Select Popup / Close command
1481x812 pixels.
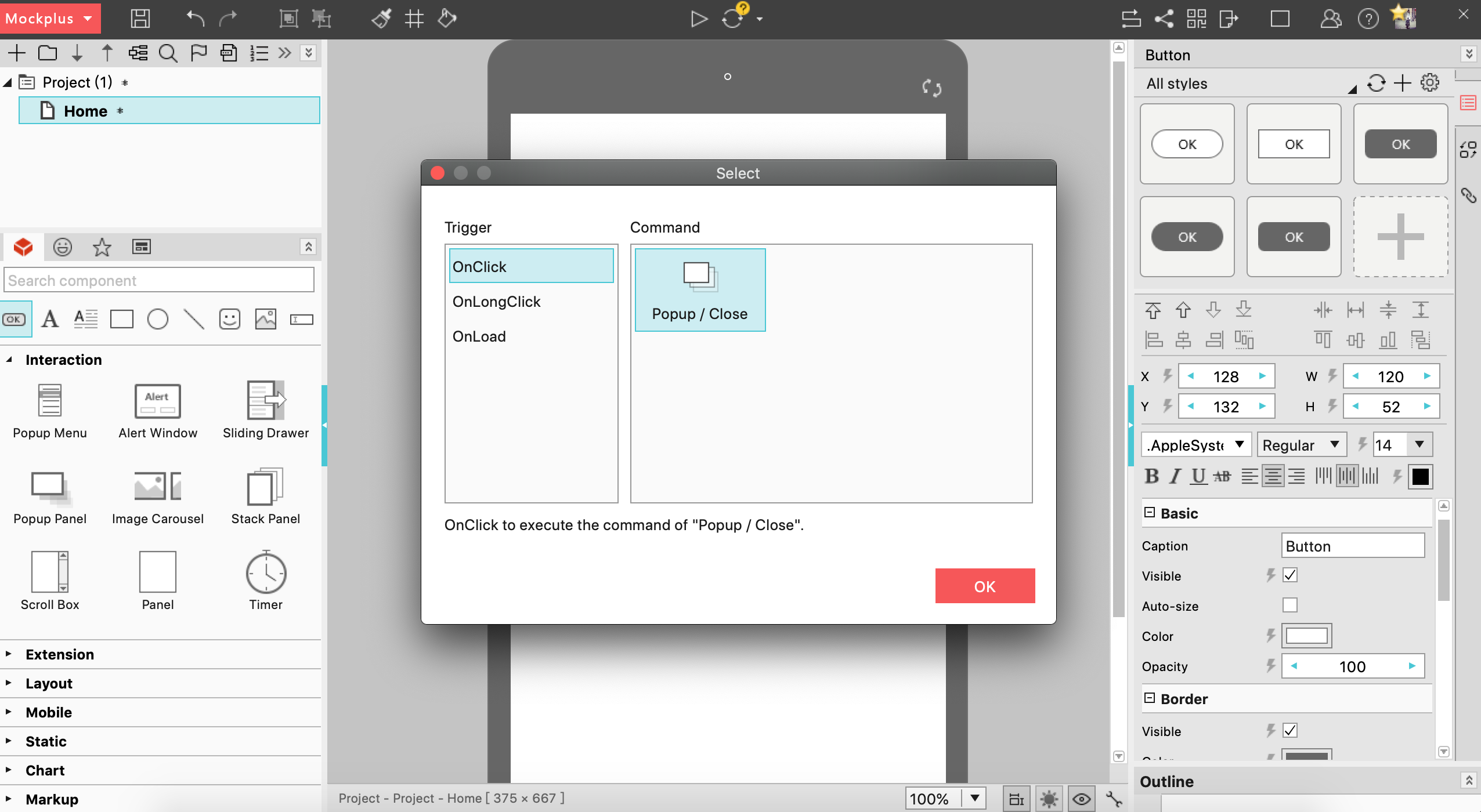[700, 290]
